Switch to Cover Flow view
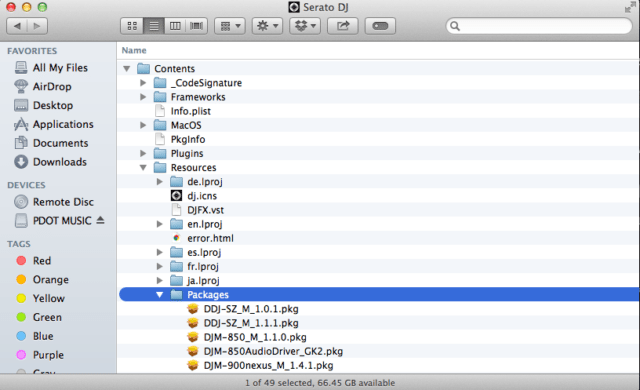Screen dimensions: 640x390 click(196, 26)
